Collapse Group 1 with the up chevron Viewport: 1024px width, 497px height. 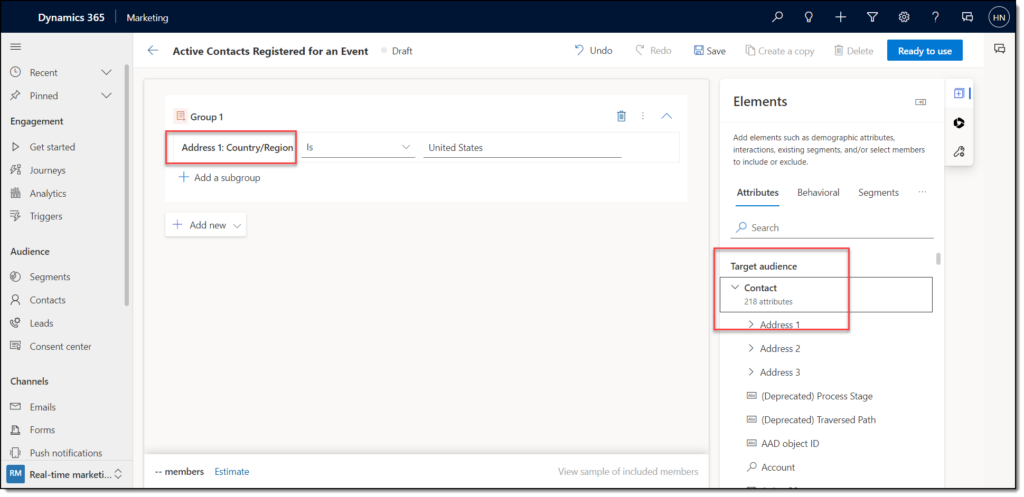coord(666,116)
